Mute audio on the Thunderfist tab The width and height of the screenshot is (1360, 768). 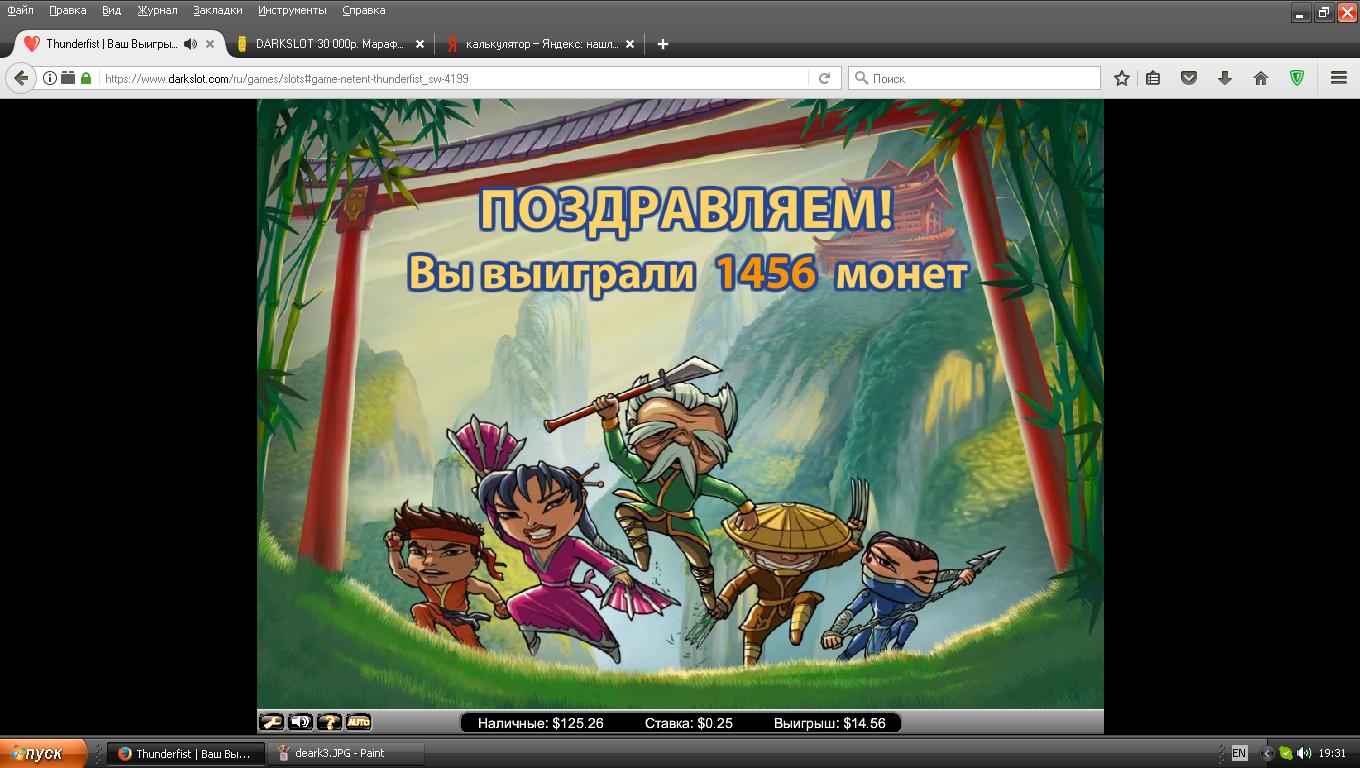pyautogui.click(x=190, y=44)
